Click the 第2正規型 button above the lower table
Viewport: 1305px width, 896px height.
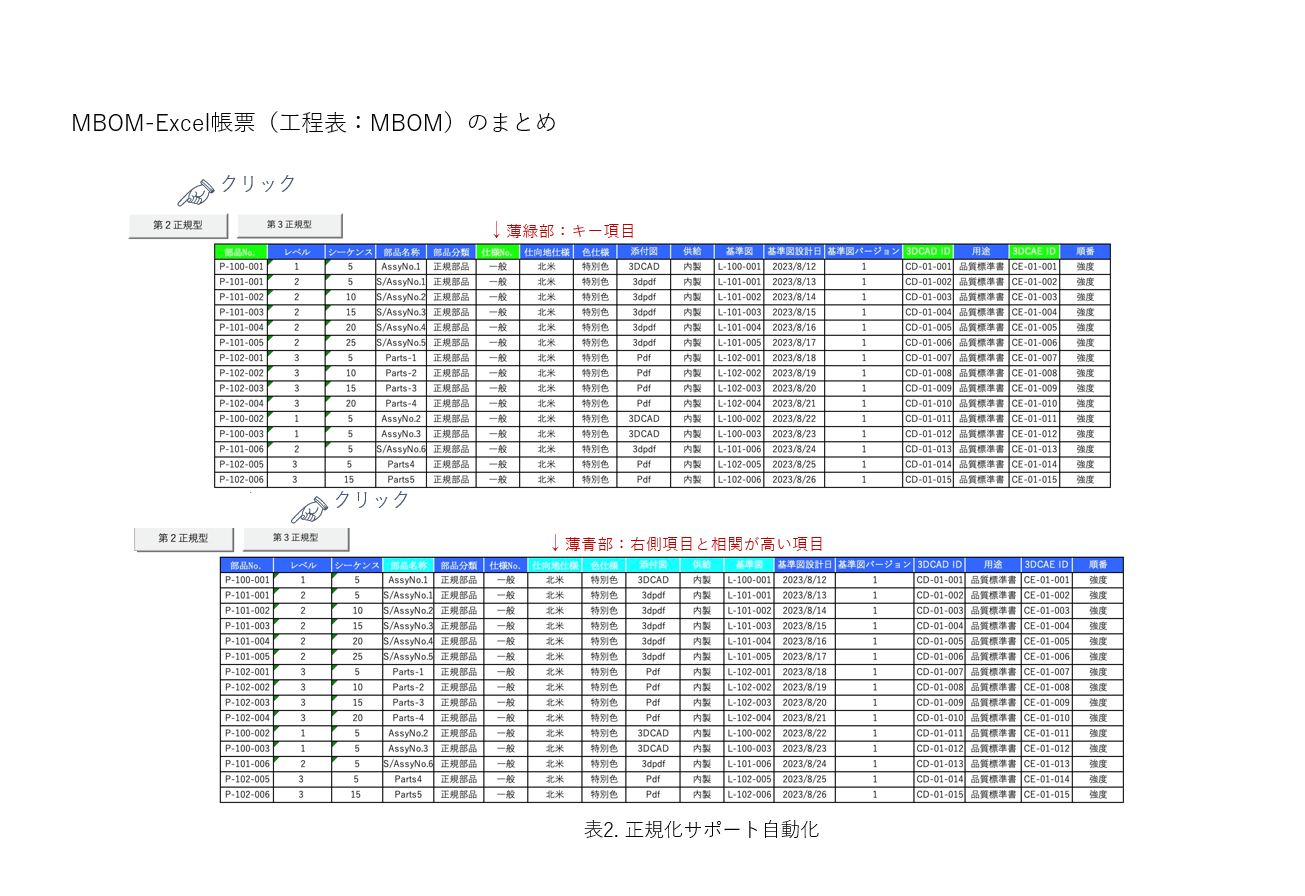click(x=183, y=538)
